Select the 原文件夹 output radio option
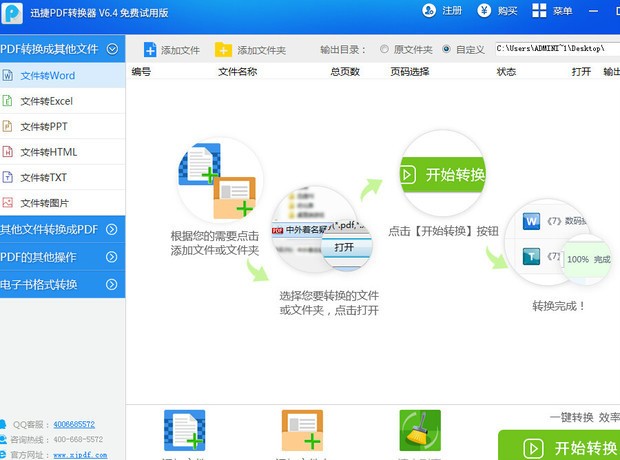 click(386, 49)
